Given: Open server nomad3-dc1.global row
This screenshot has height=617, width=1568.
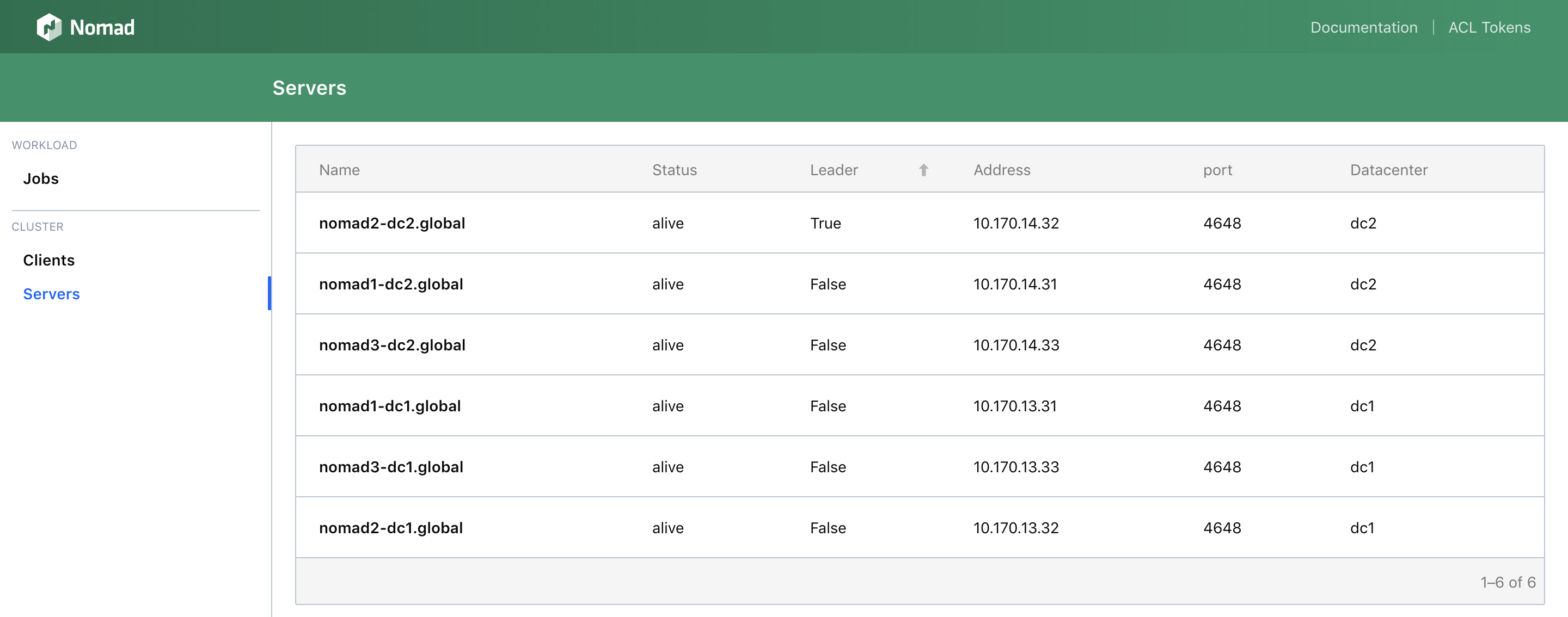Looking at the screenshot, I should click(391, 467).
